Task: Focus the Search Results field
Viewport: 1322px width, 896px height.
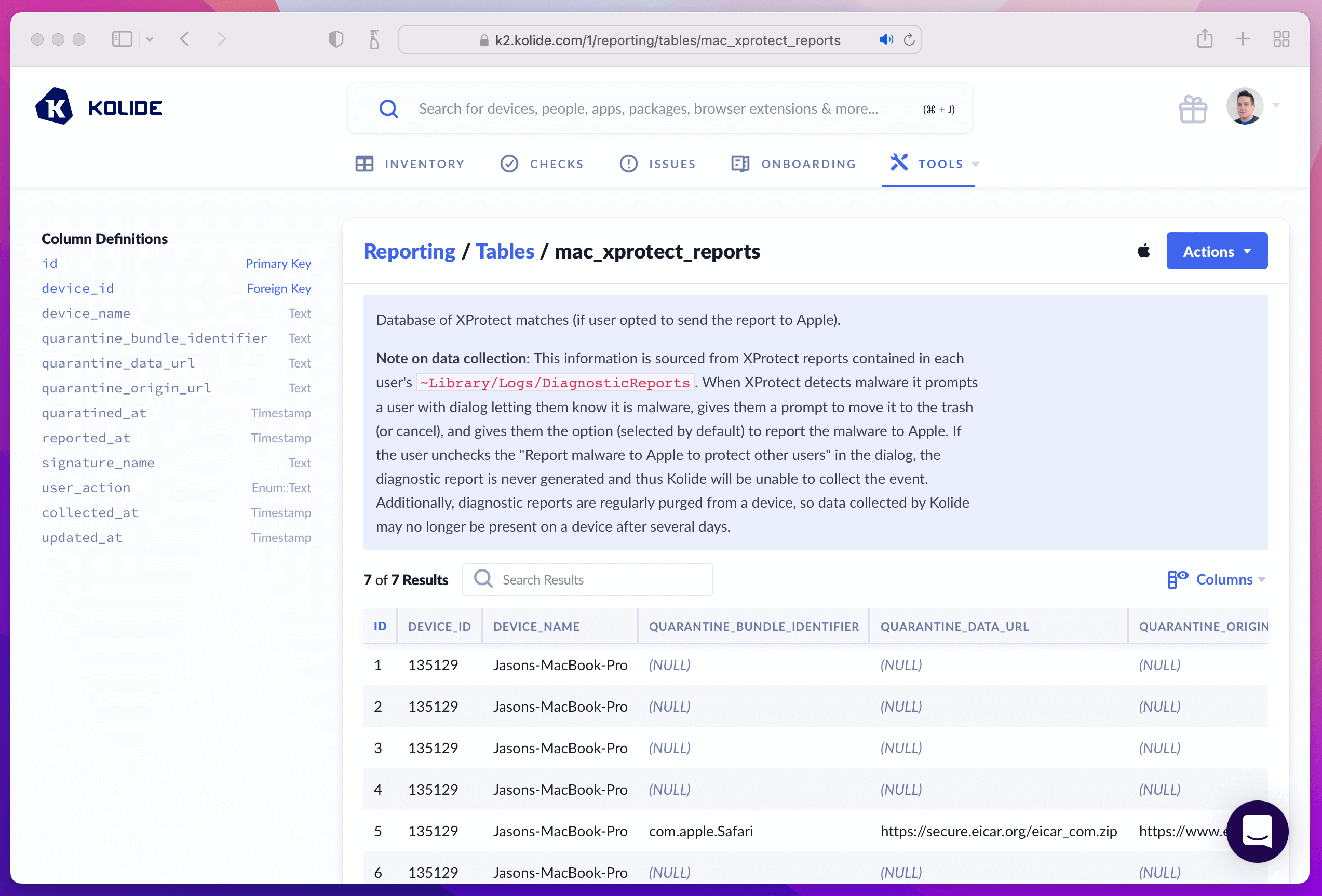Action: (597, 579)
